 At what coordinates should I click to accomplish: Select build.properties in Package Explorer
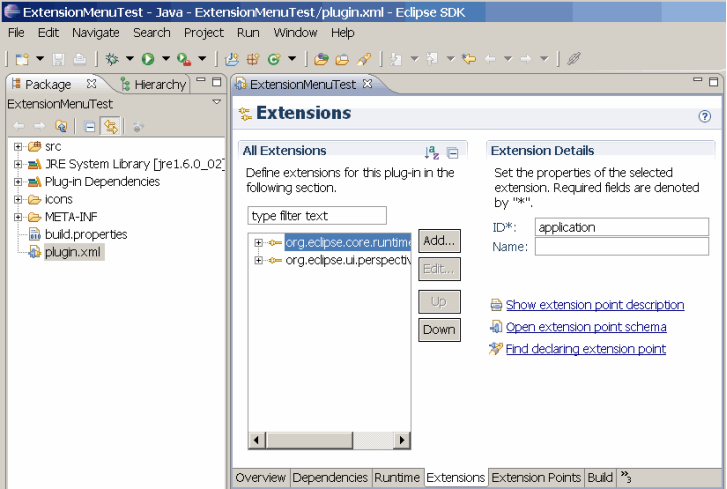coord(86,235)
